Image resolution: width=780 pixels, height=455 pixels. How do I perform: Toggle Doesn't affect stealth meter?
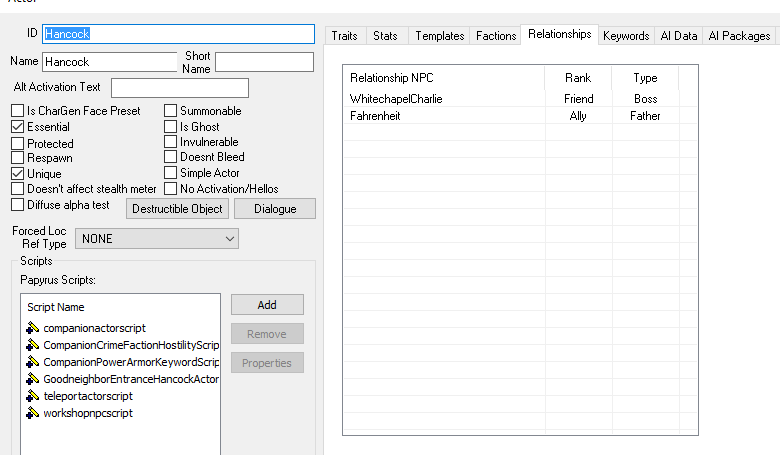(x=17, y=188)
